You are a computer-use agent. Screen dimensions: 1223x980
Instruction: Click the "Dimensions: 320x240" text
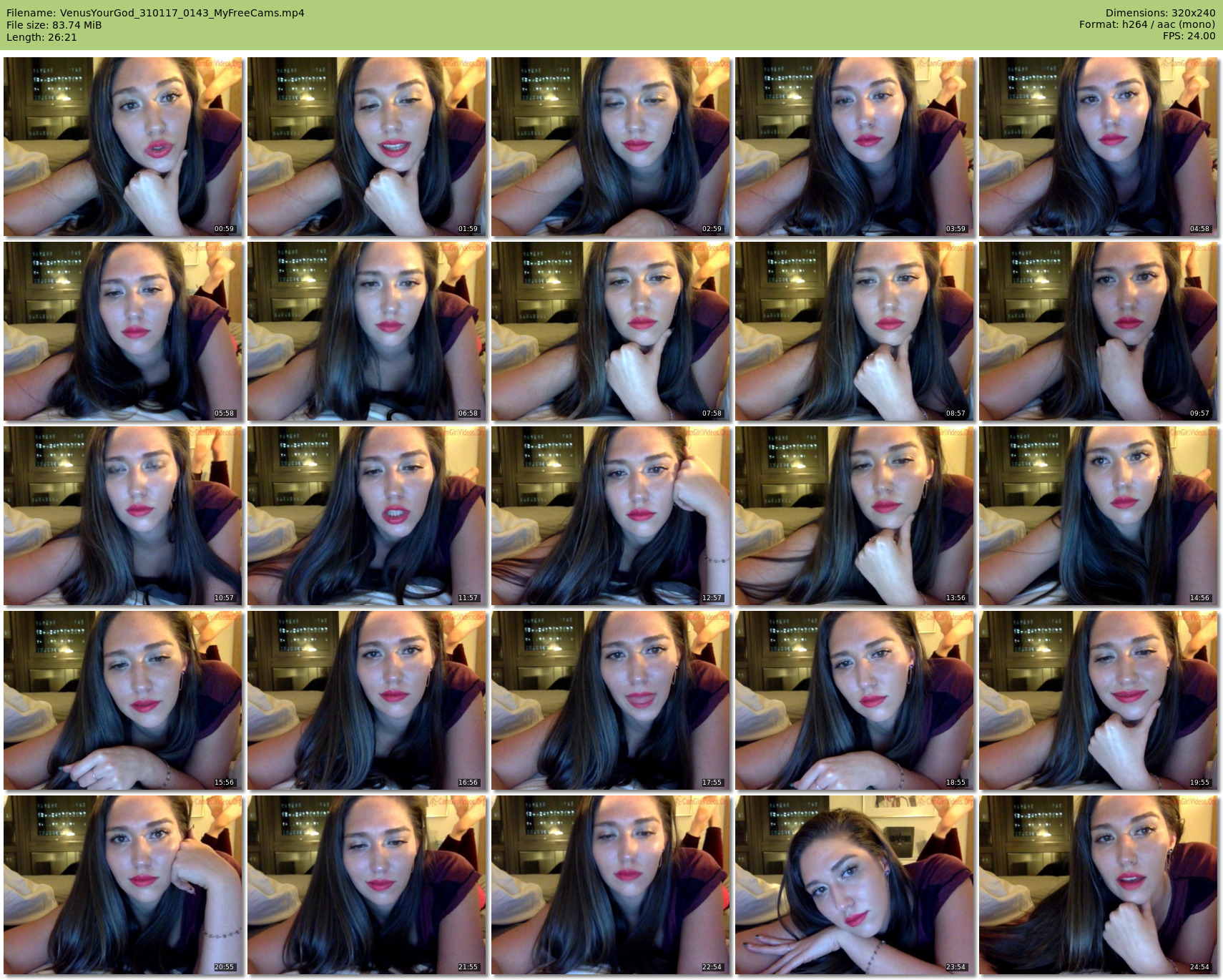1160,13
